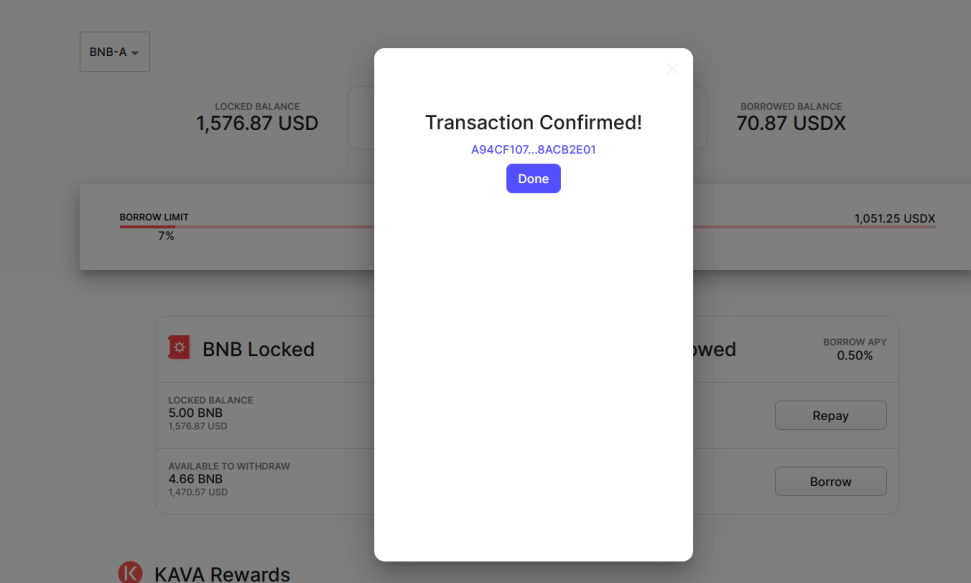The height and width of the screenshot is (583, 971).
Task: Select the KAVA Rewards heading
Action: [222, 574]
